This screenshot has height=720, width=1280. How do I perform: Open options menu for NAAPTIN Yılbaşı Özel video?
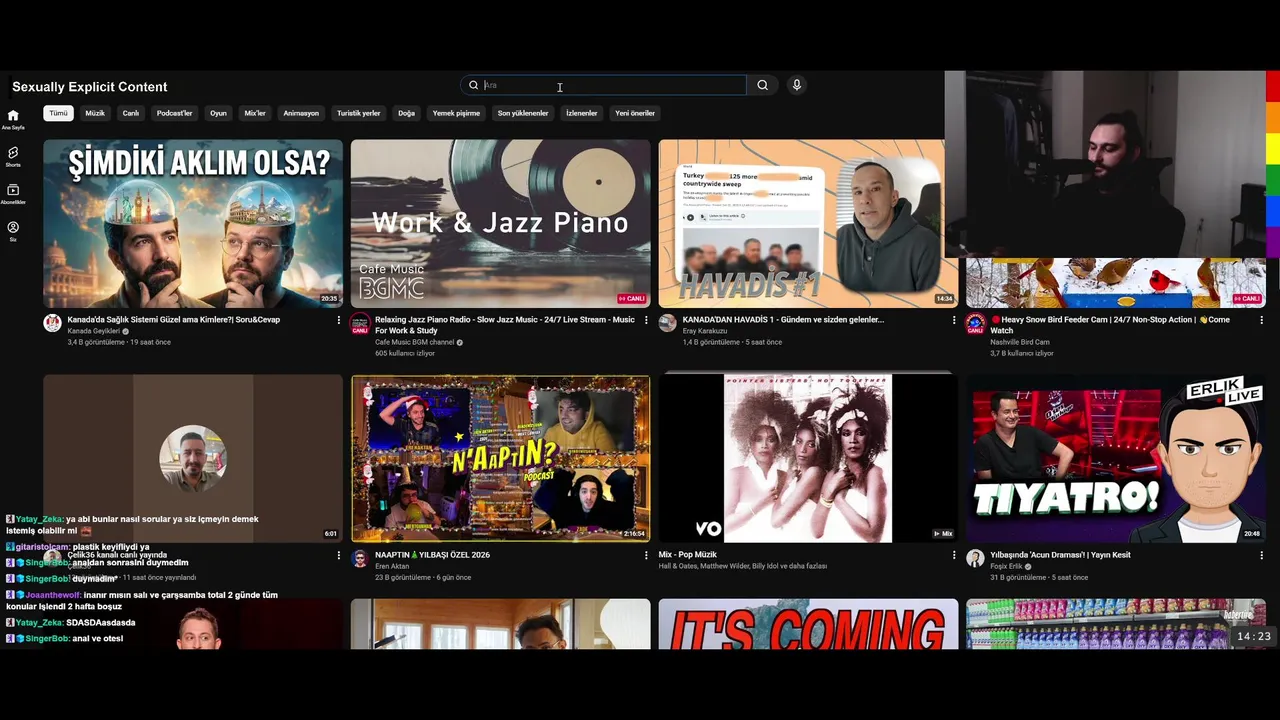point(646,555)
